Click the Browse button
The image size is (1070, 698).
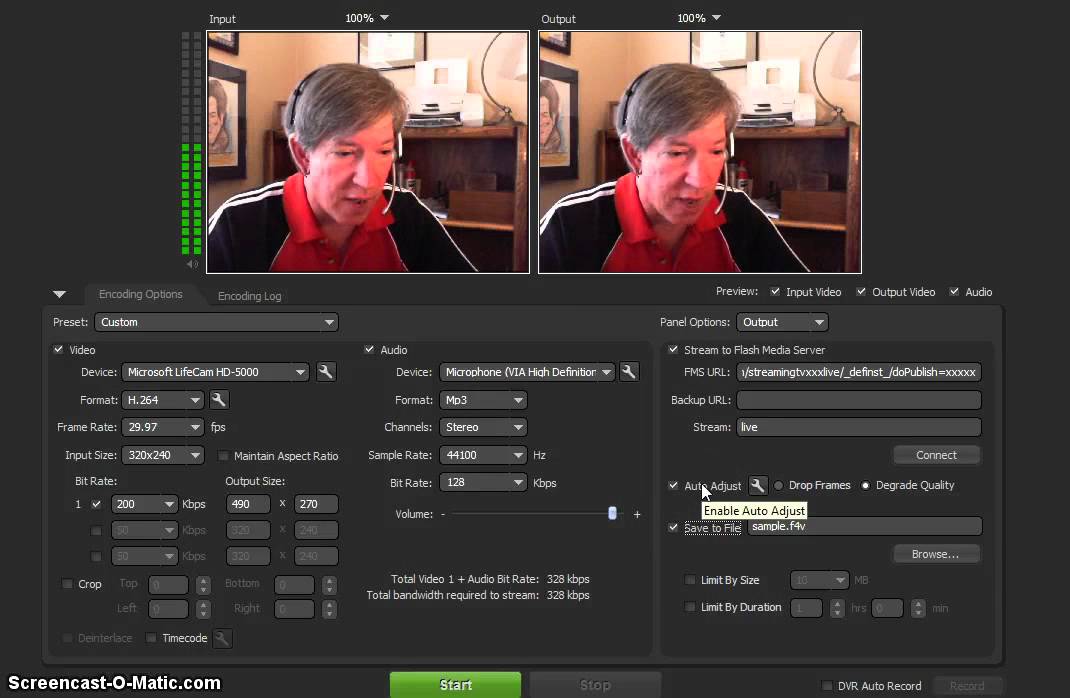click(x=936, y=554)
